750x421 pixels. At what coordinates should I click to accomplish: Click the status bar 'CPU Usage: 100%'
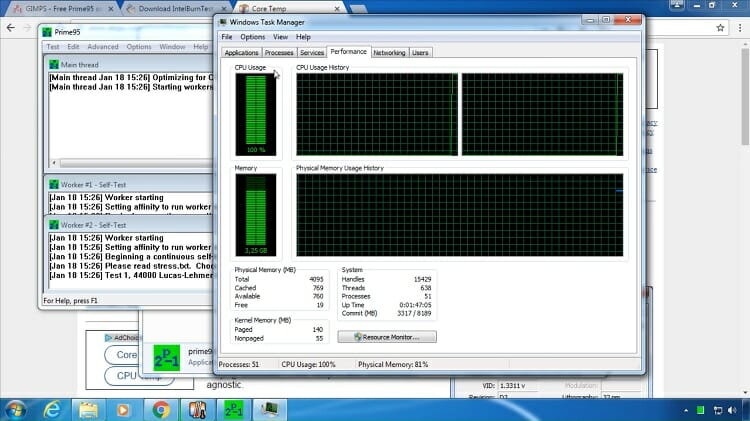(x=309, y=365)
